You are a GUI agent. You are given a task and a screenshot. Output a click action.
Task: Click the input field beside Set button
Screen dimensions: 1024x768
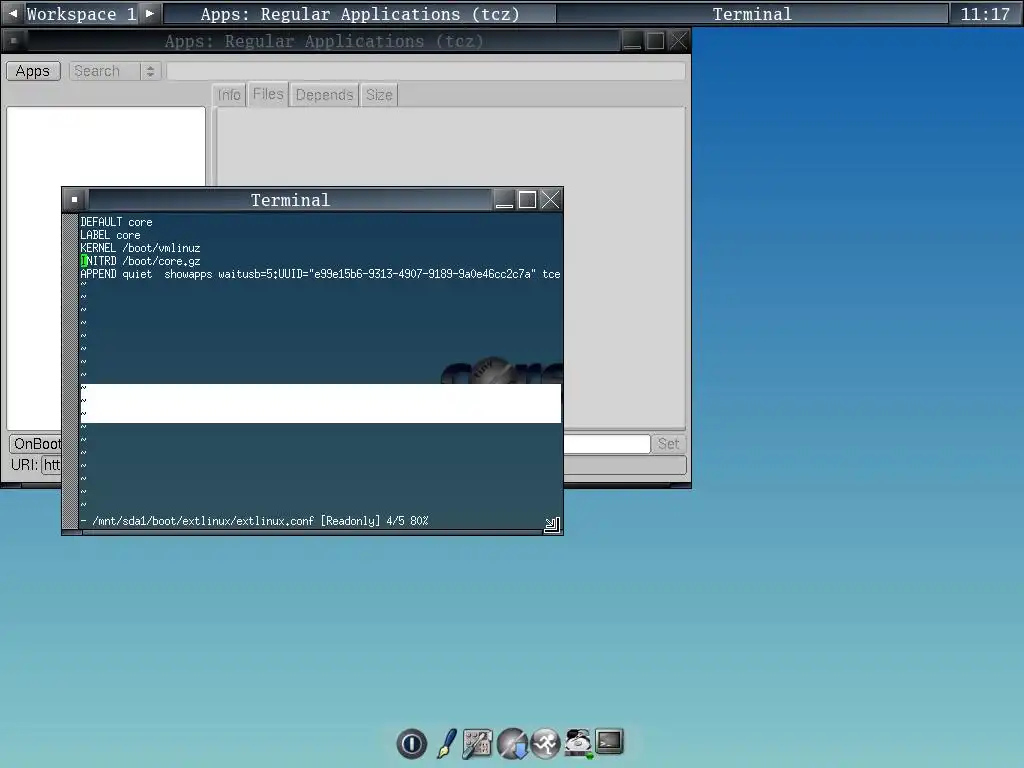tap(607, 444)
